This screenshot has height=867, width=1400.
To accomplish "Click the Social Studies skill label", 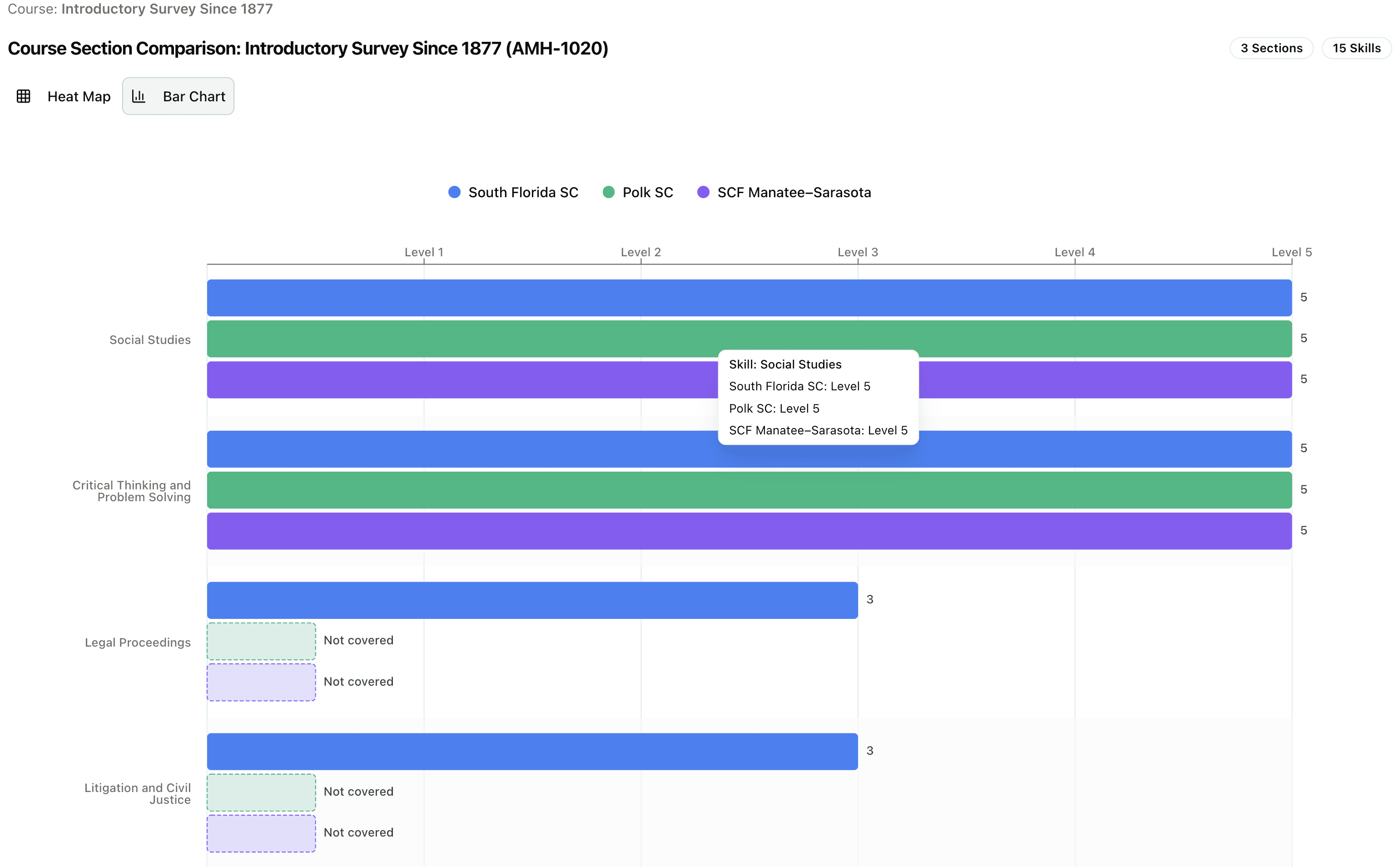I will pyautogui.click(x=150, y=340).
